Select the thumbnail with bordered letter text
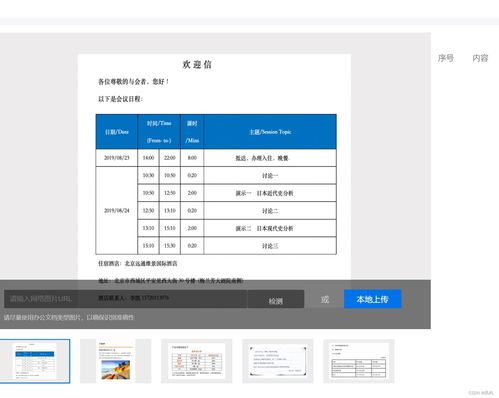 tap(278, 361)
